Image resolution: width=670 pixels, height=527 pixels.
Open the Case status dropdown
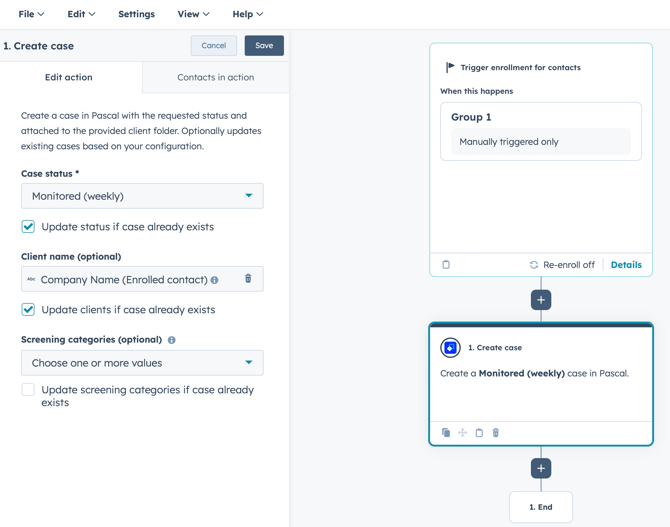click(x=142, y=196)
